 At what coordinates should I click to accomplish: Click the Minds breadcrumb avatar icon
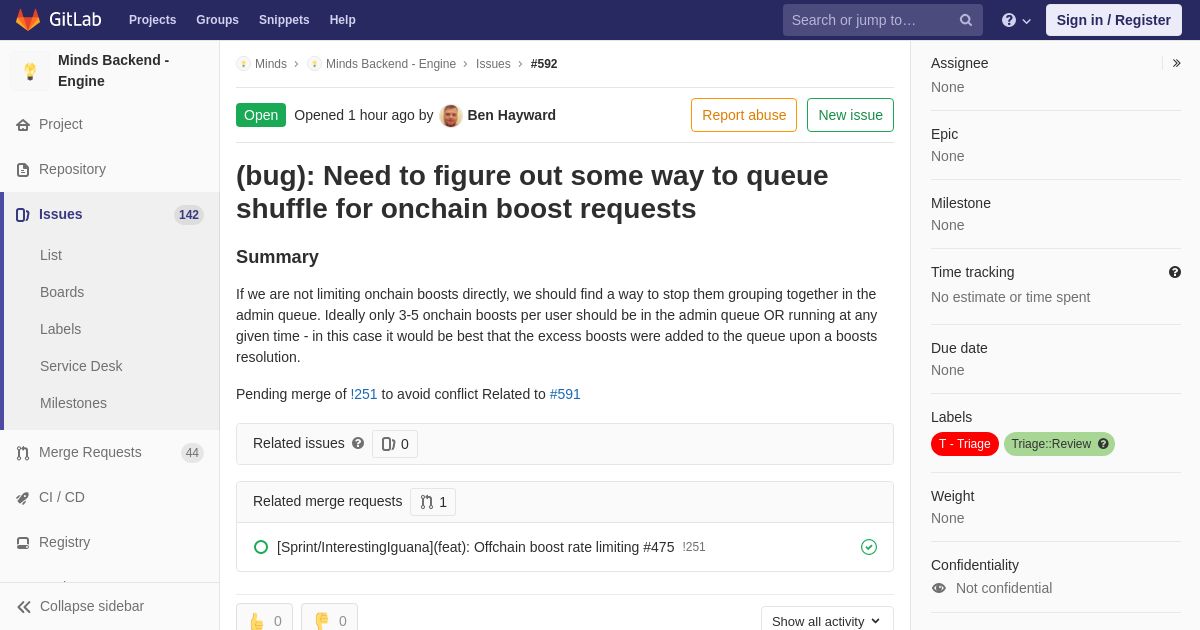(x=243, y=64)
